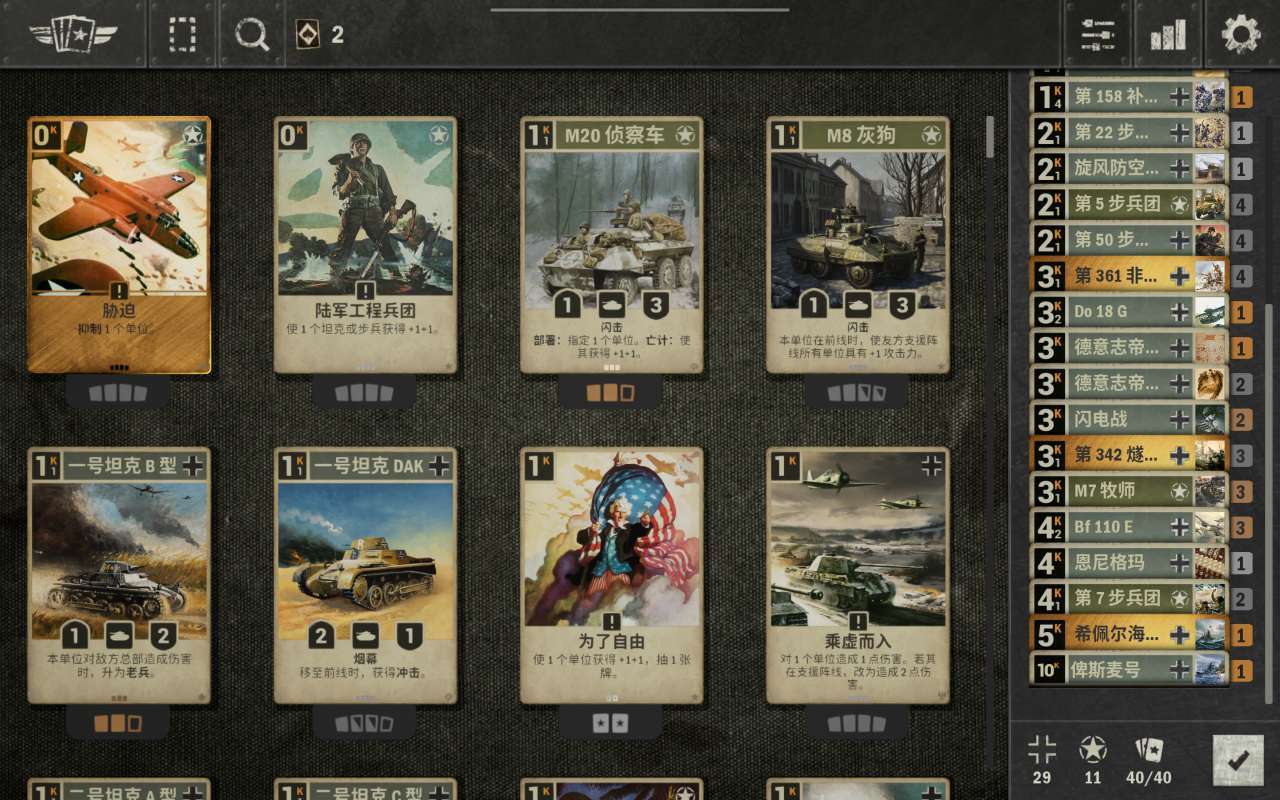Click the card collection vertical scrollbar
The width and height of the screenshot is (1280, 800).
pos(990,137)
